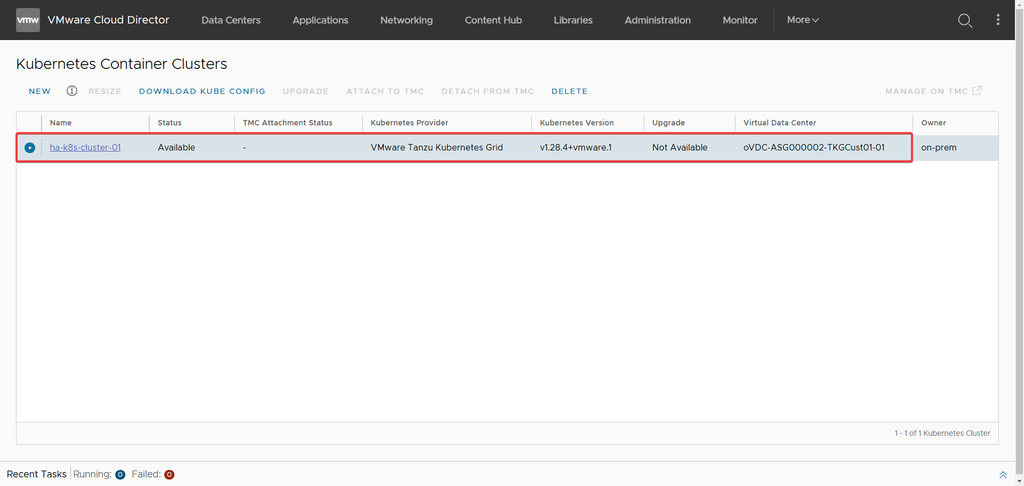The height and width of the screenshot is (486, 1024).
Task: Click Virtual Data Center column header
Action: [x=780, y=123]
